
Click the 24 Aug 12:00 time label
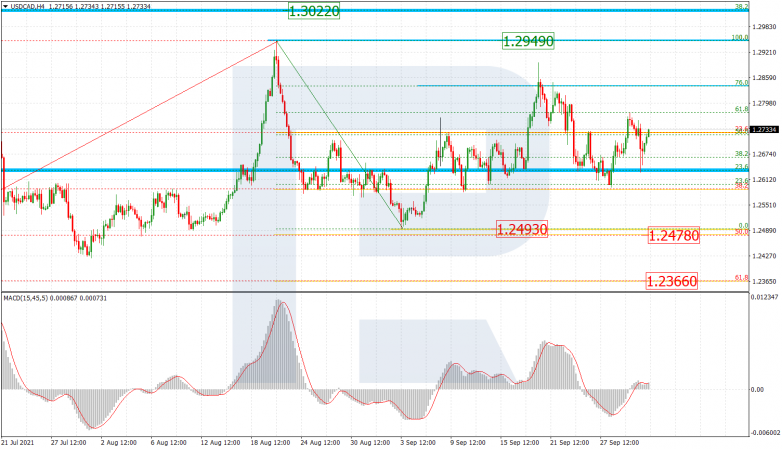319,443
